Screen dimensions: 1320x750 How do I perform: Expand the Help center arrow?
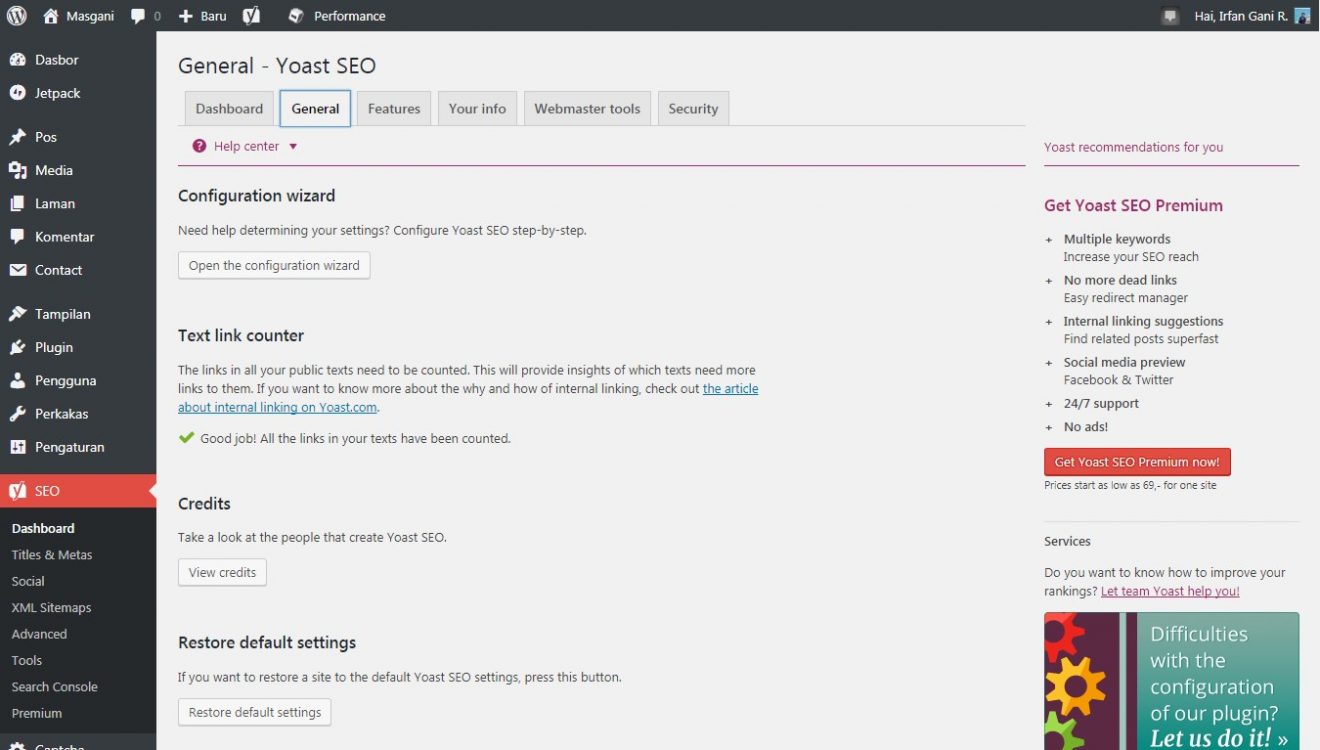pyautogui.click(x=293, y=146)
